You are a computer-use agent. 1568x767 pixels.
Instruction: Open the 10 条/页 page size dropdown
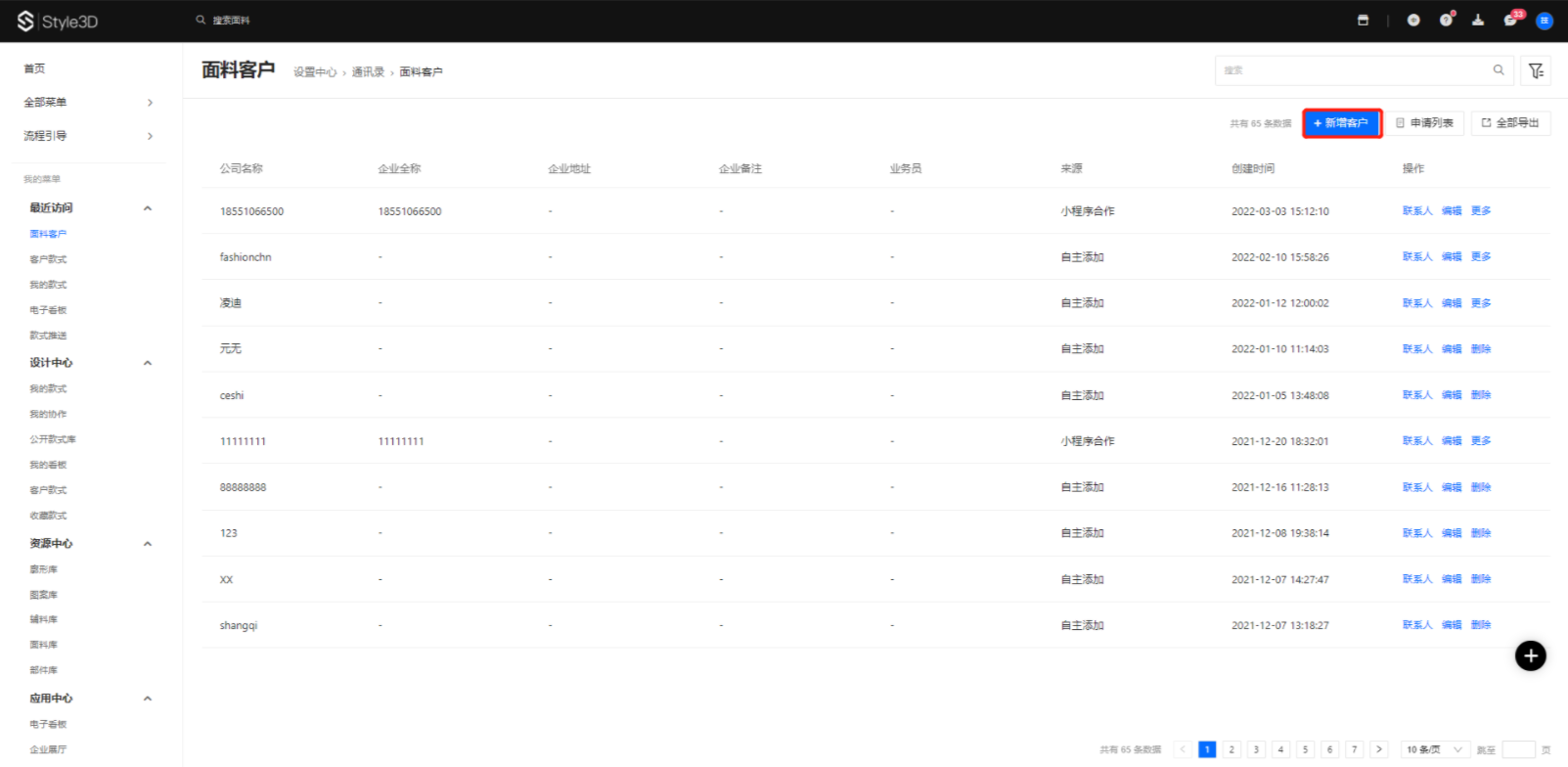pos(1434,749)
